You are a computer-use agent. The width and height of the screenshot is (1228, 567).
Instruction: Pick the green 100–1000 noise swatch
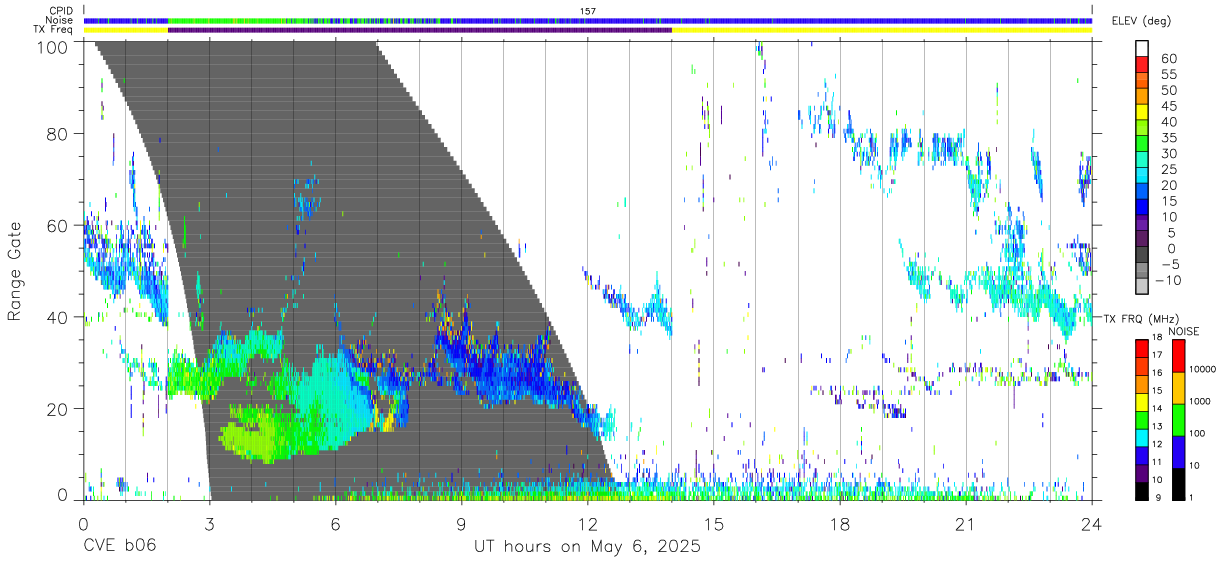pos(1177,418)
